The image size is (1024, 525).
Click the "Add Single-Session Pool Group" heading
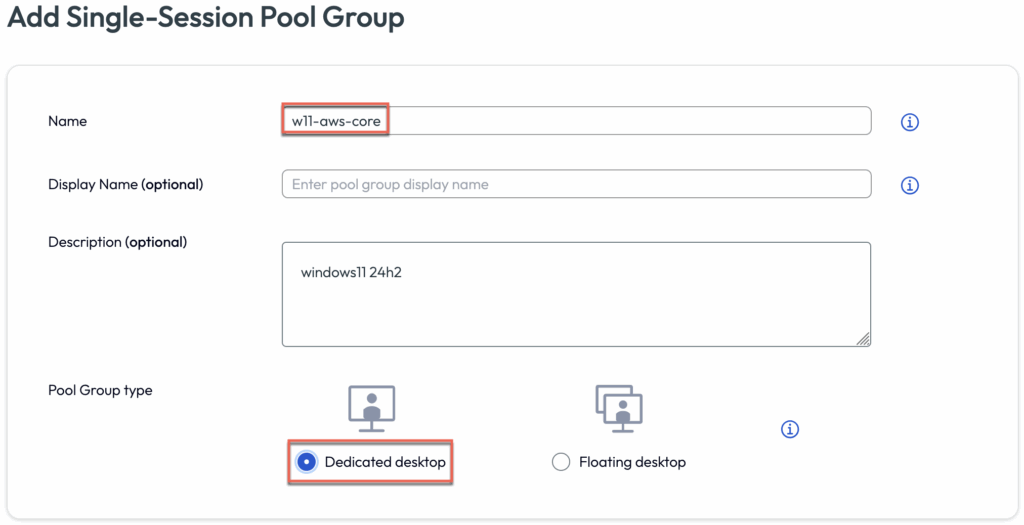206,18
